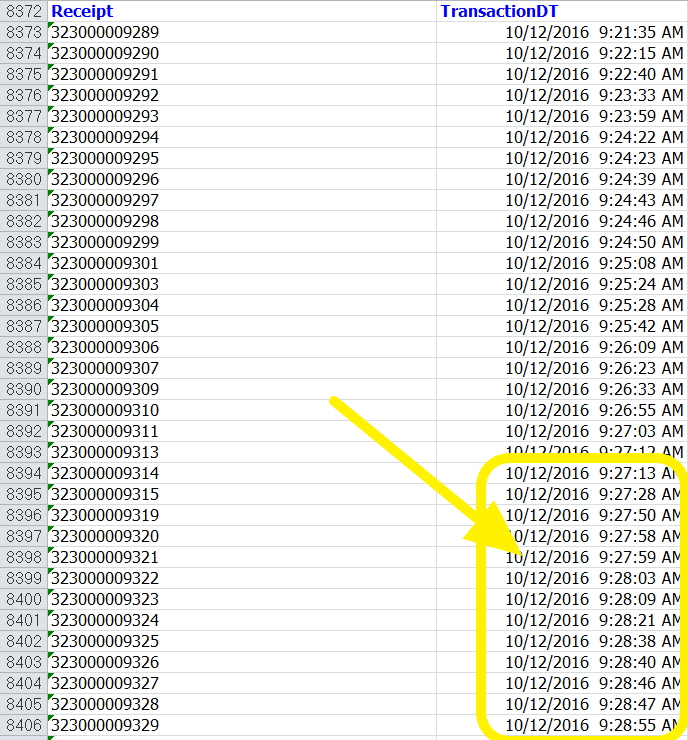The height and width of the screenshot is (740, 688).
Task: Click receipt cell 323000009290
Action: tap(242, 53)
